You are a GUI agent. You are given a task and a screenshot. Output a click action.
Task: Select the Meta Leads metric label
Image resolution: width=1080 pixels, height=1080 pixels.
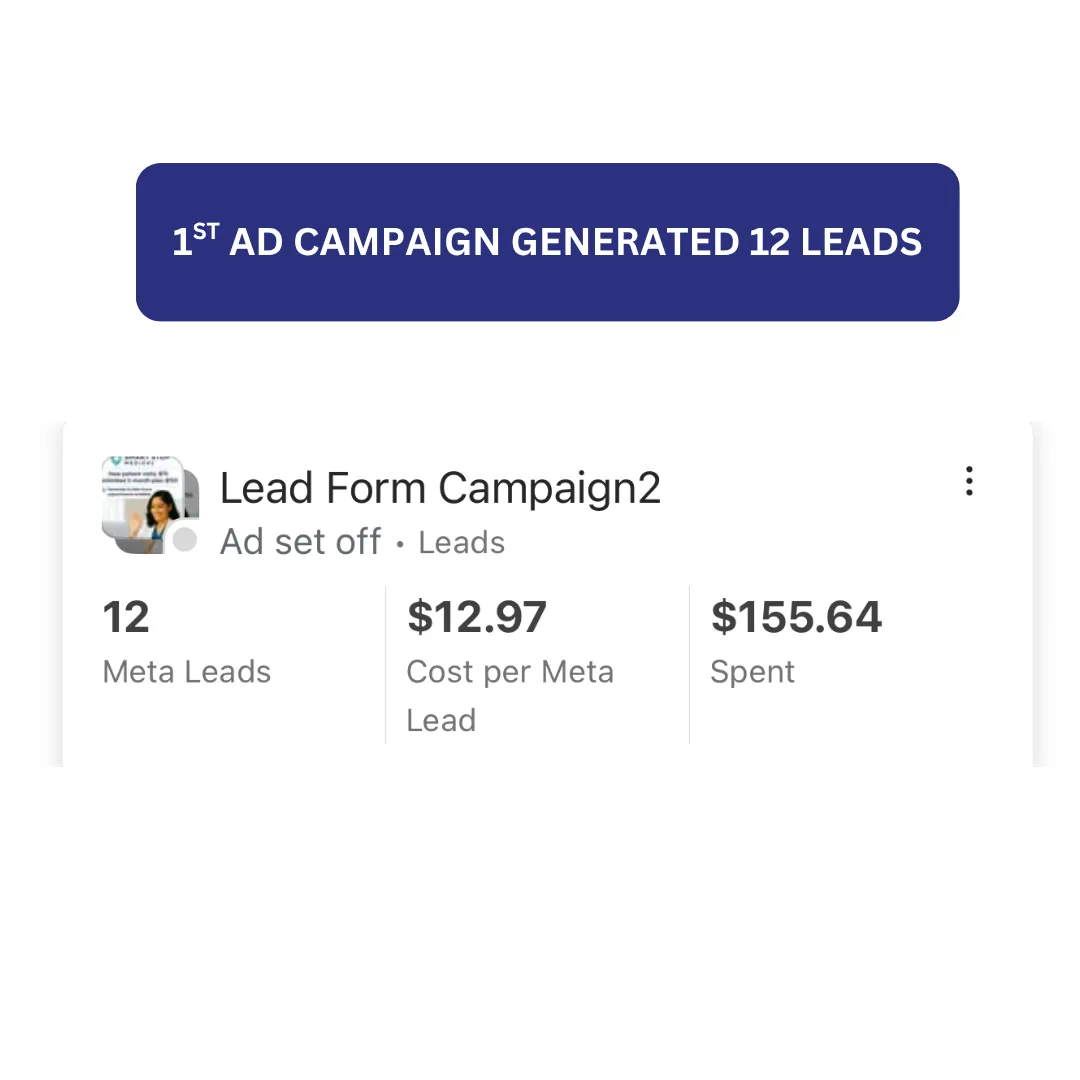pyautogui.click(x=187, y=672)
